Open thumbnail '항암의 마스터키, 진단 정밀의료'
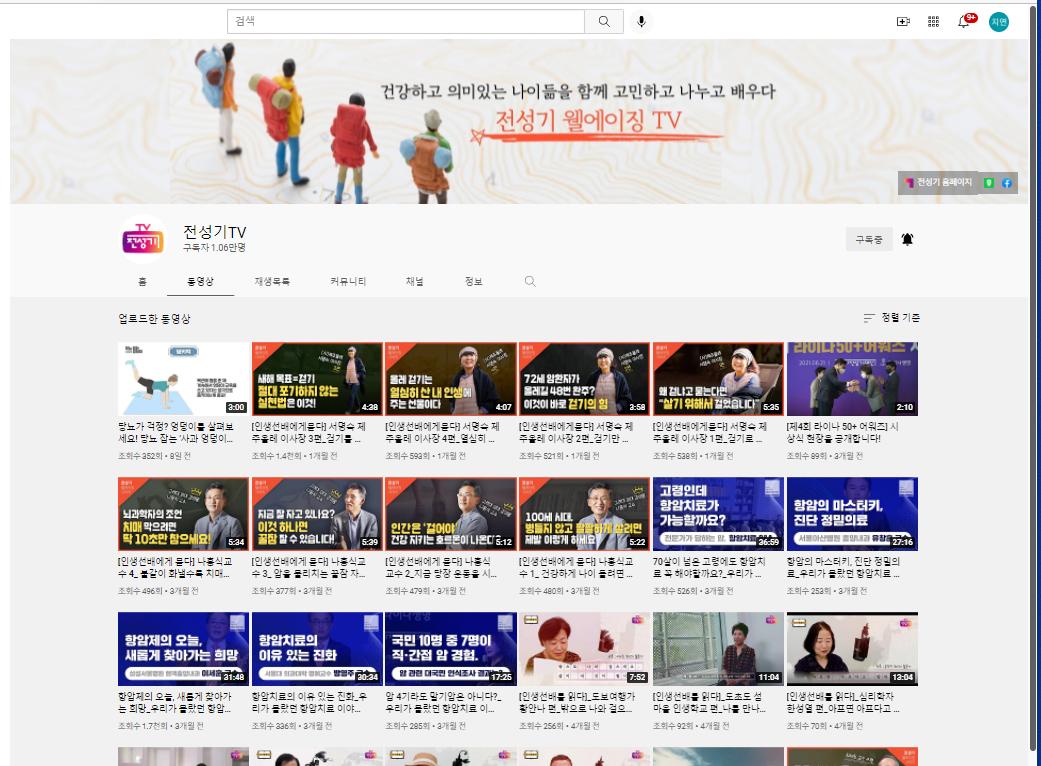The width and height of the screenshot is (1041, 766). tap(852, 514)
